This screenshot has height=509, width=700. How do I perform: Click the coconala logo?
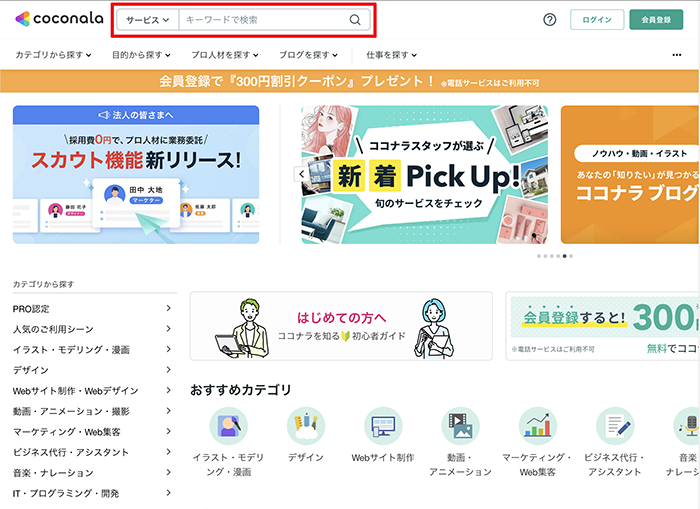[59, 19]
